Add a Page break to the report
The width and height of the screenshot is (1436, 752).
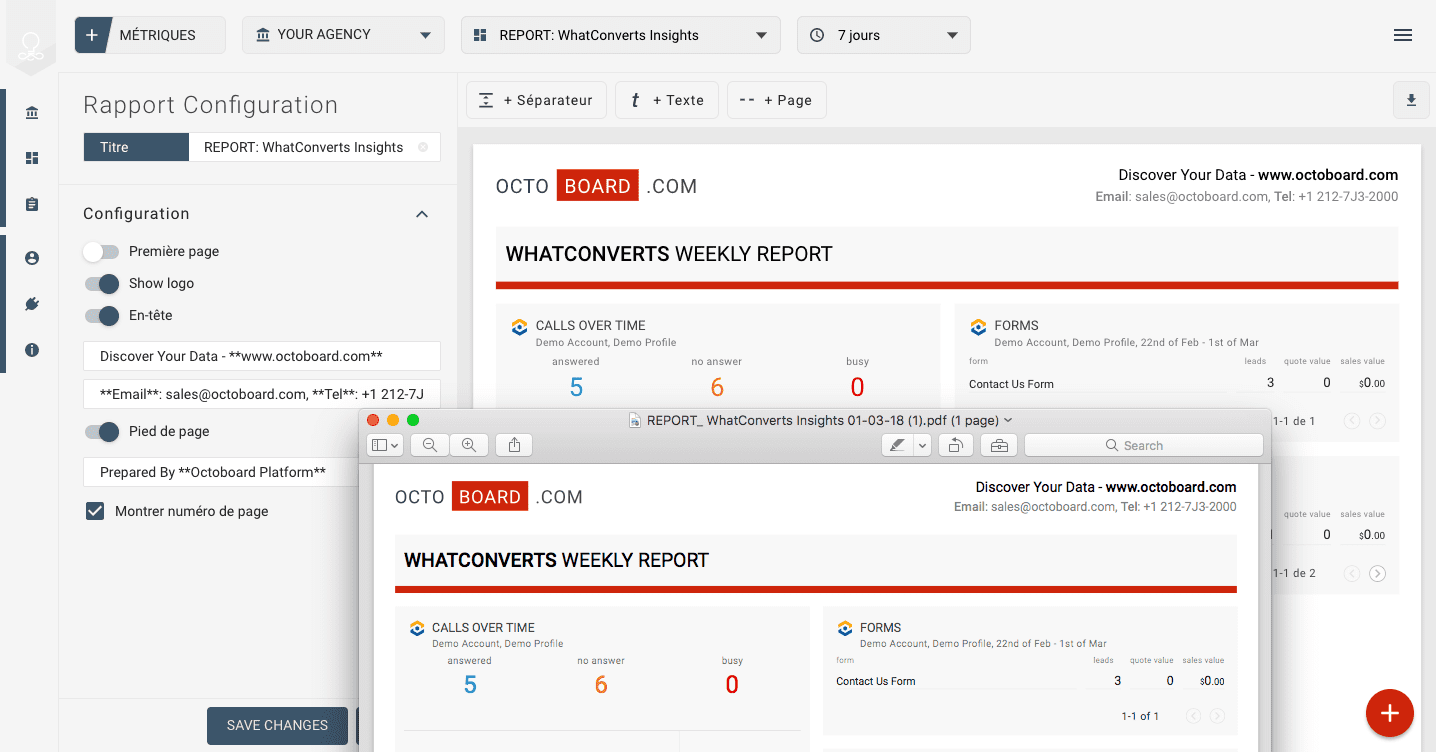(776, 100)
